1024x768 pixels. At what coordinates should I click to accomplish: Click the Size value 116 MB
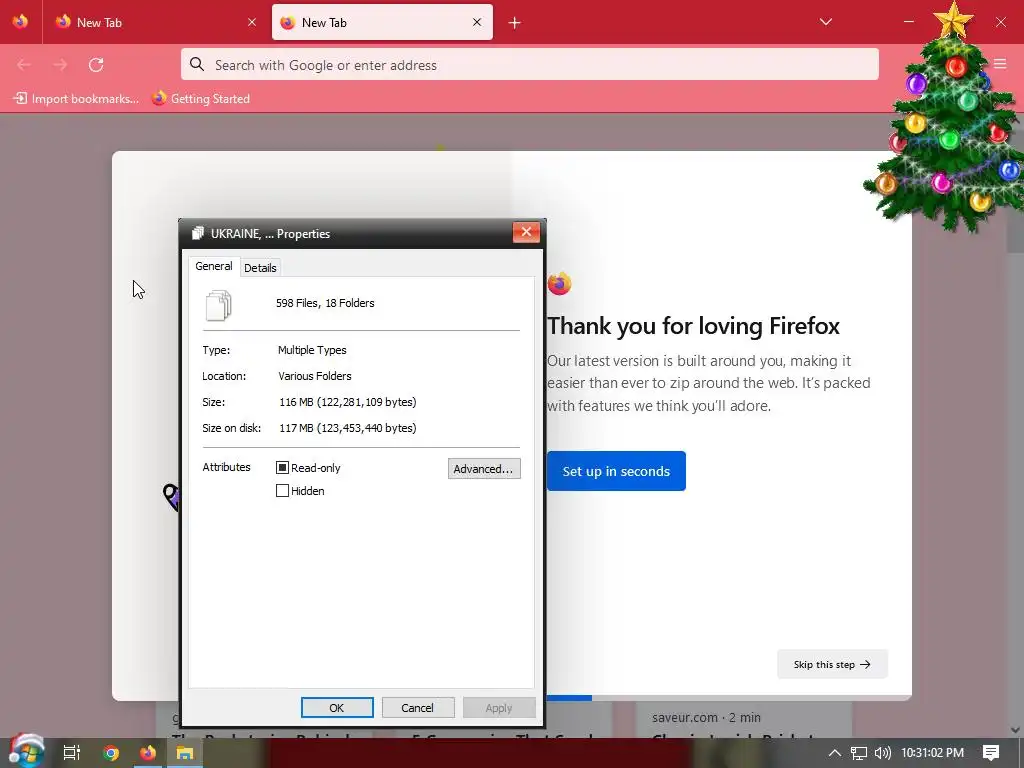coord(347,402)
